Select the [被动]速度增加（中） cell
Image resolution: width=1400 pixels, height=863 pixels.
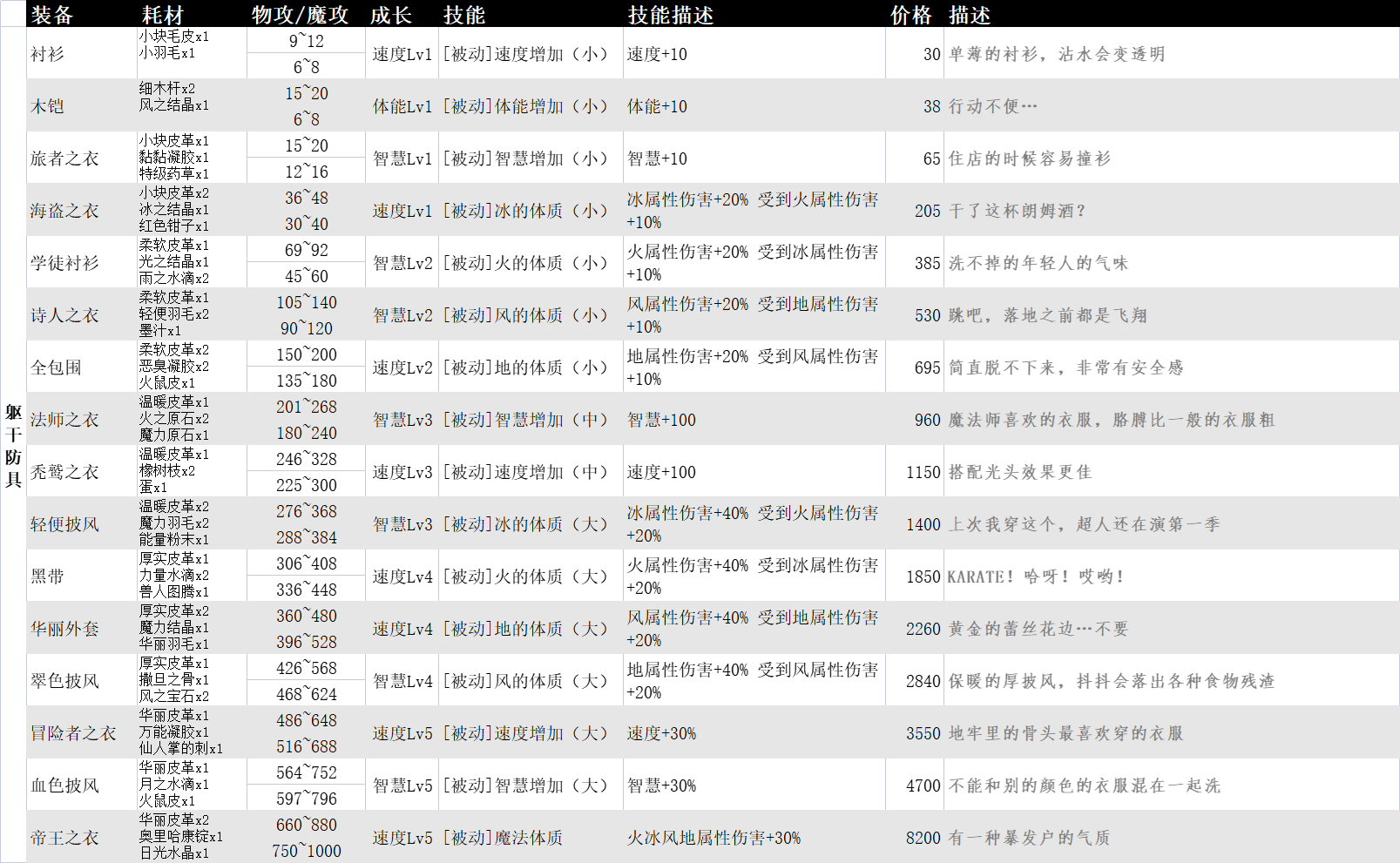(x=531, y=471)
